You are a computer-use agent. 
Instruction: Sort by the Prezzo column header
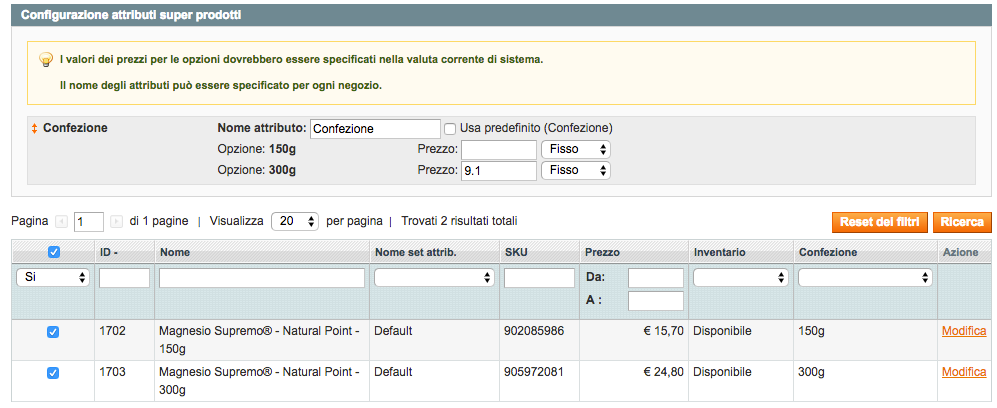click(x=602, y=253)
